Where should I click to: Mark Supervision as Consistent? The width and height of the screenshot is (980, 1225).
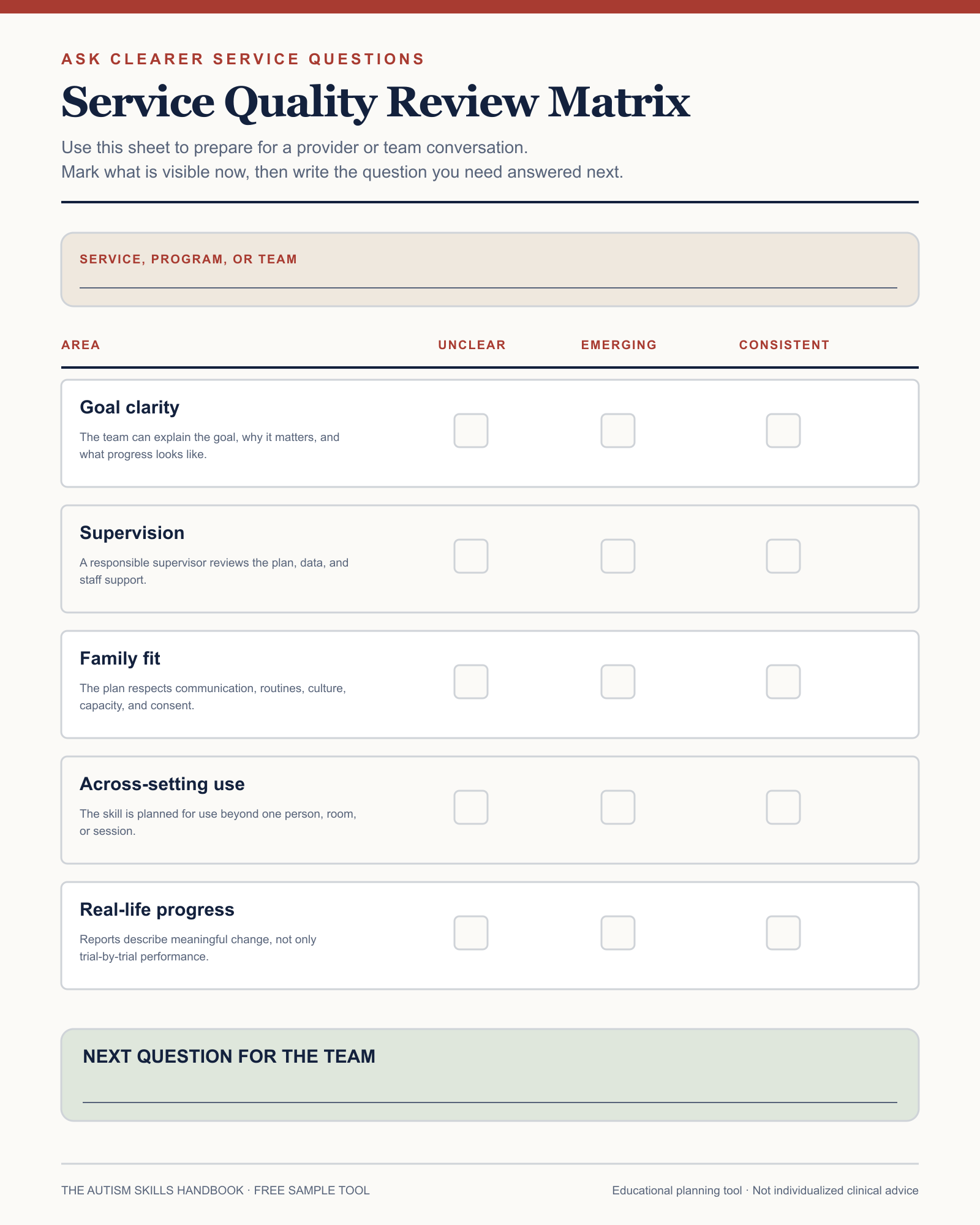coord(783,556)
